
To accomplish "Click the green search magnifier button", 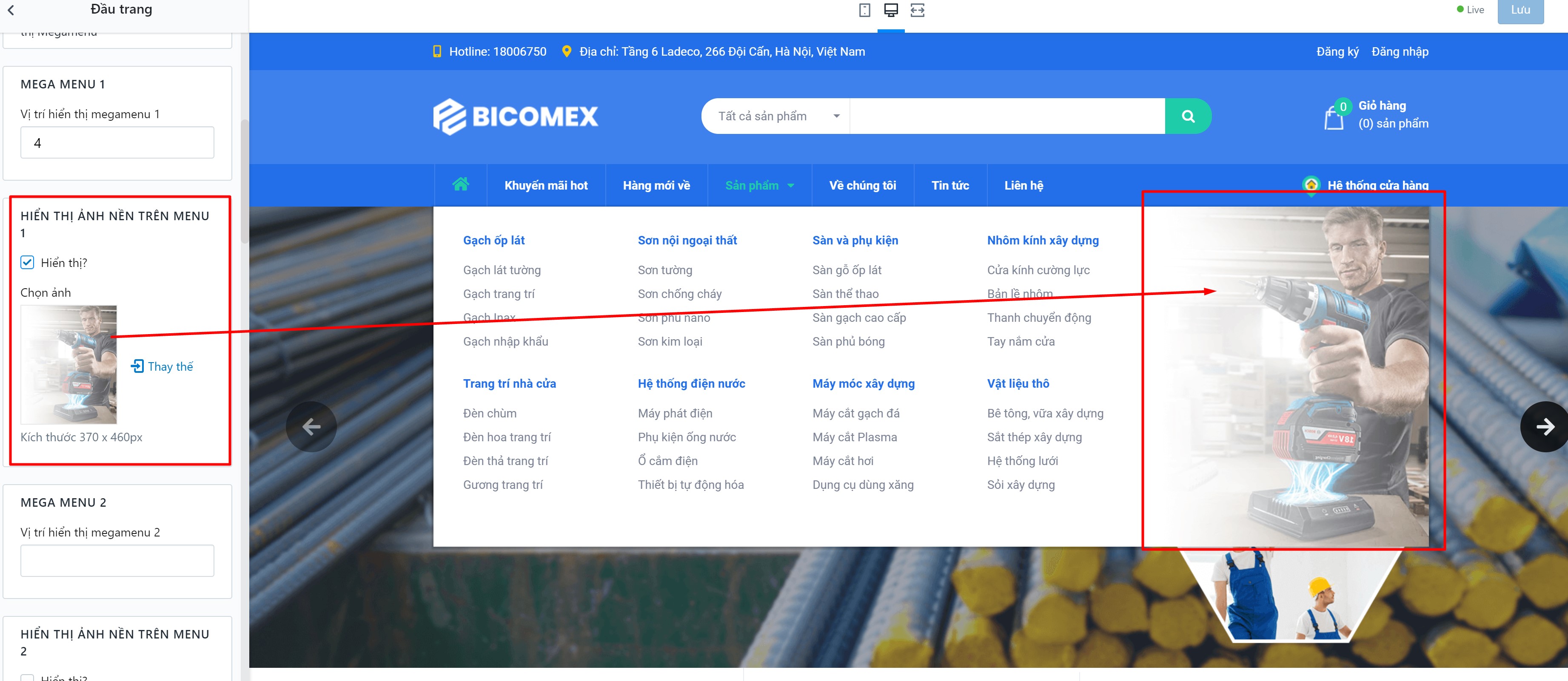I will tap(1188, 116).
